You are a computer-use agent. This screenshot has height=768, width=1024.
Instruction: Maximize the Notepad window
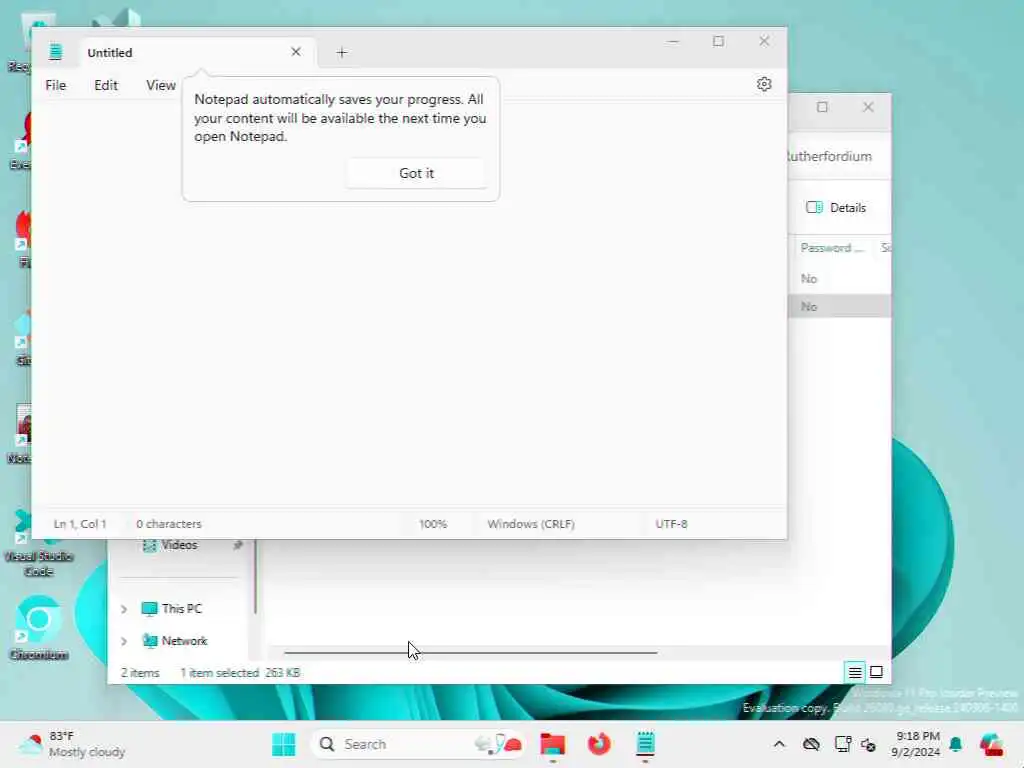click(718, 41)
